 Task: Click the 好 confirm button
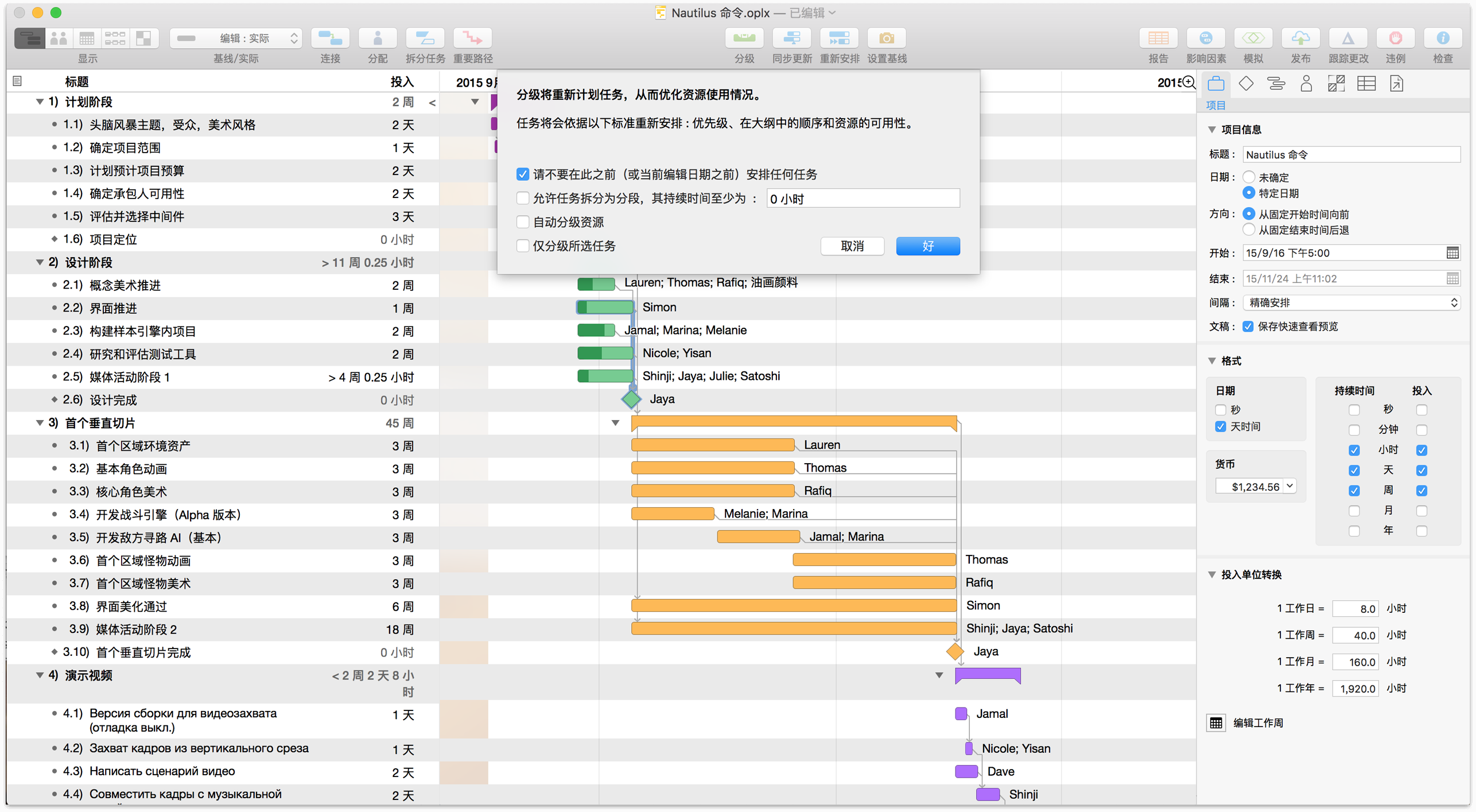pyautogui.click(x=927, y=246)
